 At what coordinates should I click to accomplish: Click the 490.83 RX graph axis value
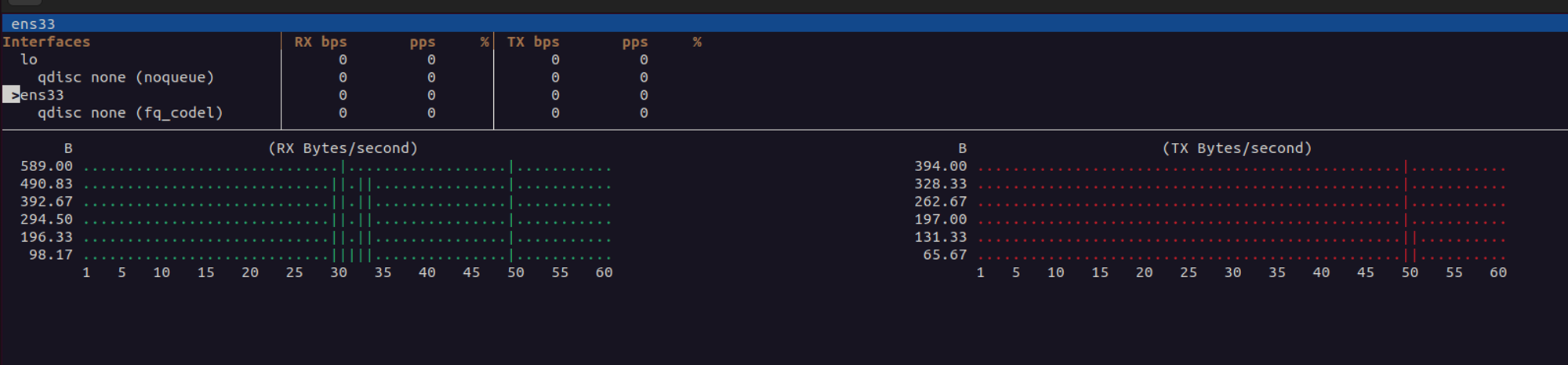pos(46,184)
